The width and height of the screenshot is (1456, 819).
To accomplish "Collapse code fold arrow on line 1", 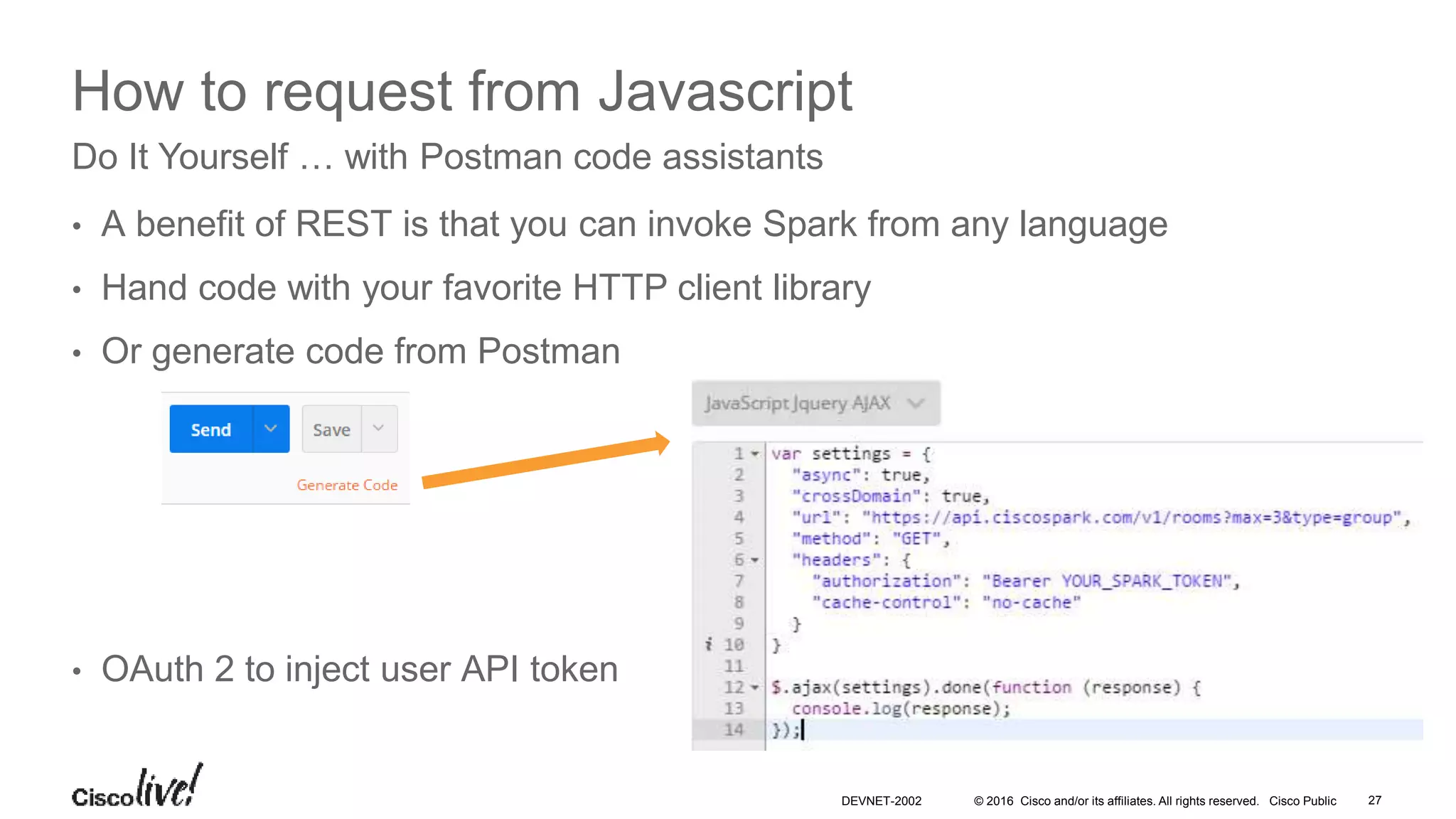I will pyautogui.click(x=755, y=454).
